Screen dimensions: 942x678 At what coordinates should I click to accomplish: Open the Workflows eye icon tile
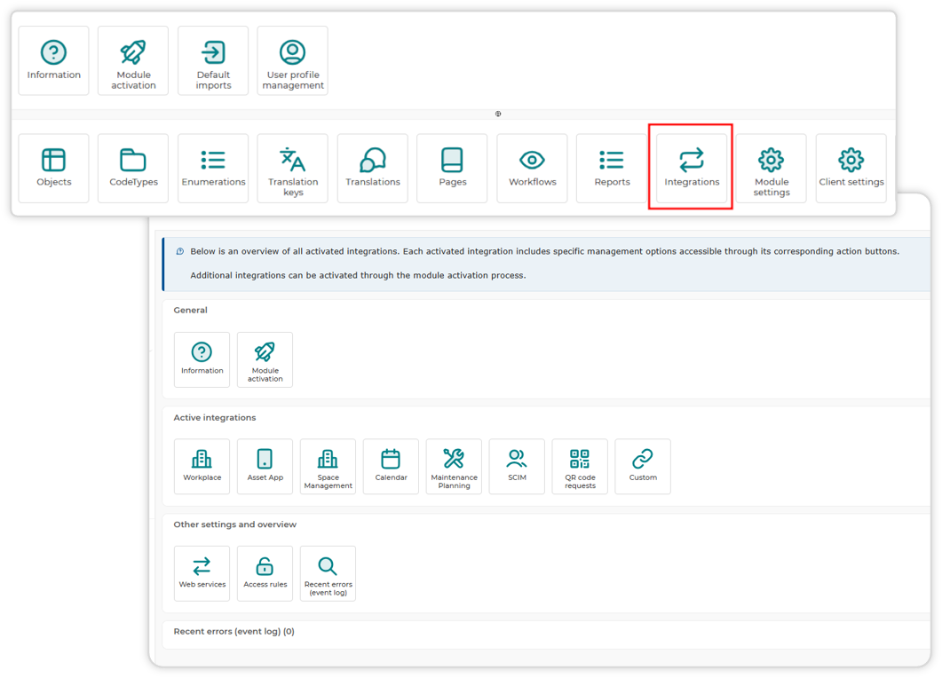(x=532, y=168)
